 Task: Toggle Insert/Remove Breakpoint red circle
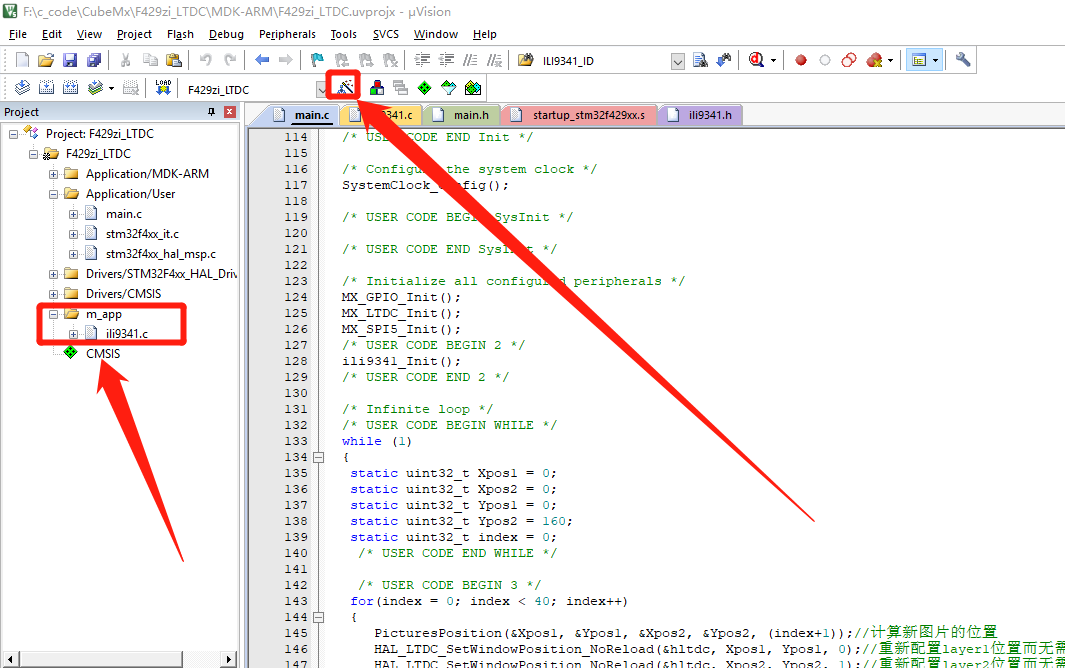pyautogui.click(x=801, y=60)
